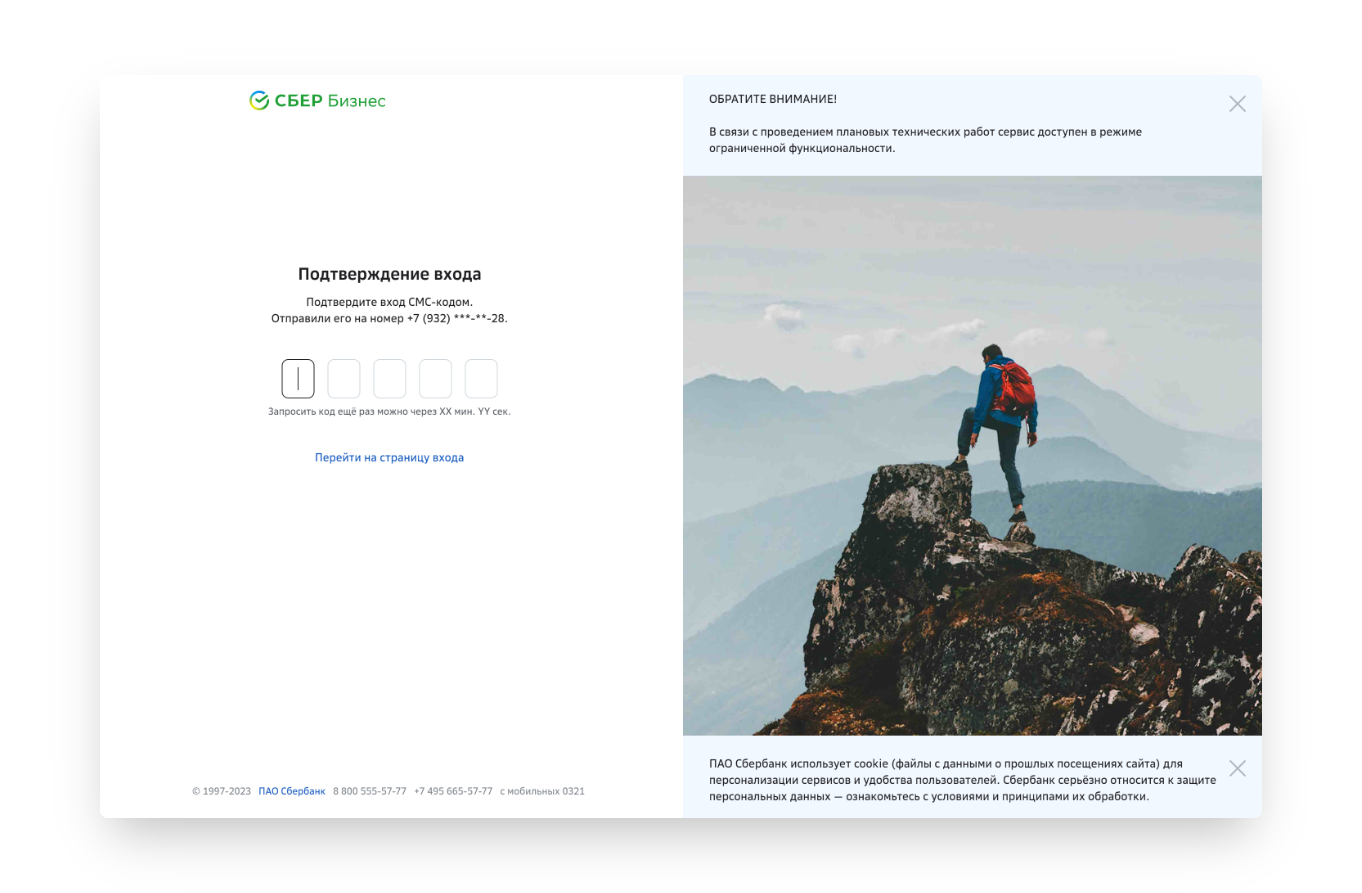This screenshot has height=893, width=1362.
Task: Select the fifth SMS code digit box
Action: 481,379
